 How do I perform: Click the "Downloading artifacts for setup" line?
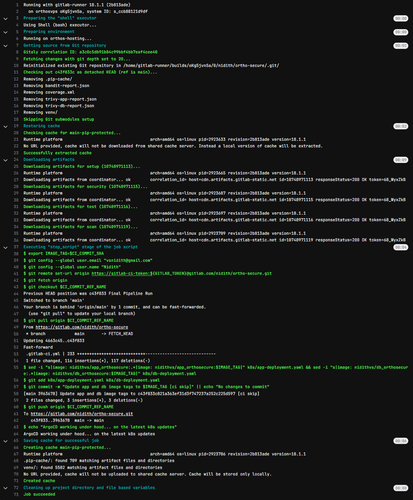click(x=82, y=166)
